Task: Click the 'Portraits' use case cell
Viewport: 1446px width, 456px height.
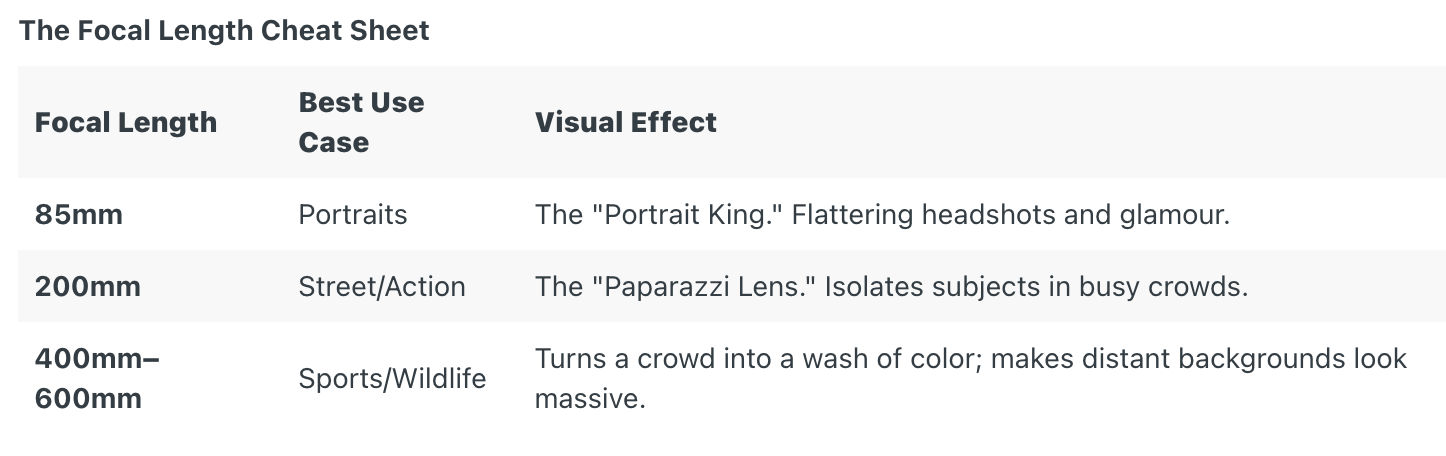Action: tap(353, 215)
